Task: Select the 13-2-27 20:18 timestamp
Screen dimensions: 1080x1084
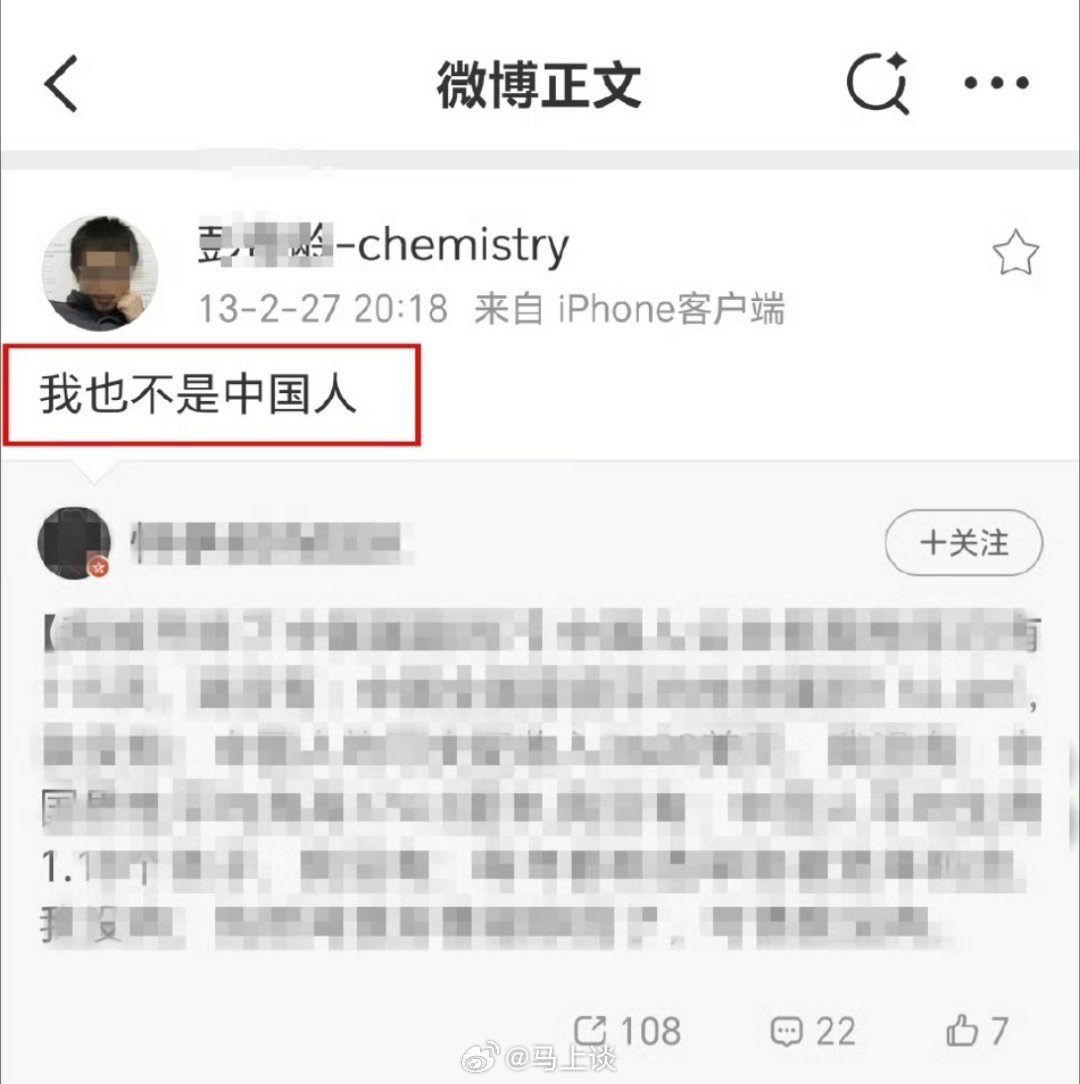Action: [323, 308]
